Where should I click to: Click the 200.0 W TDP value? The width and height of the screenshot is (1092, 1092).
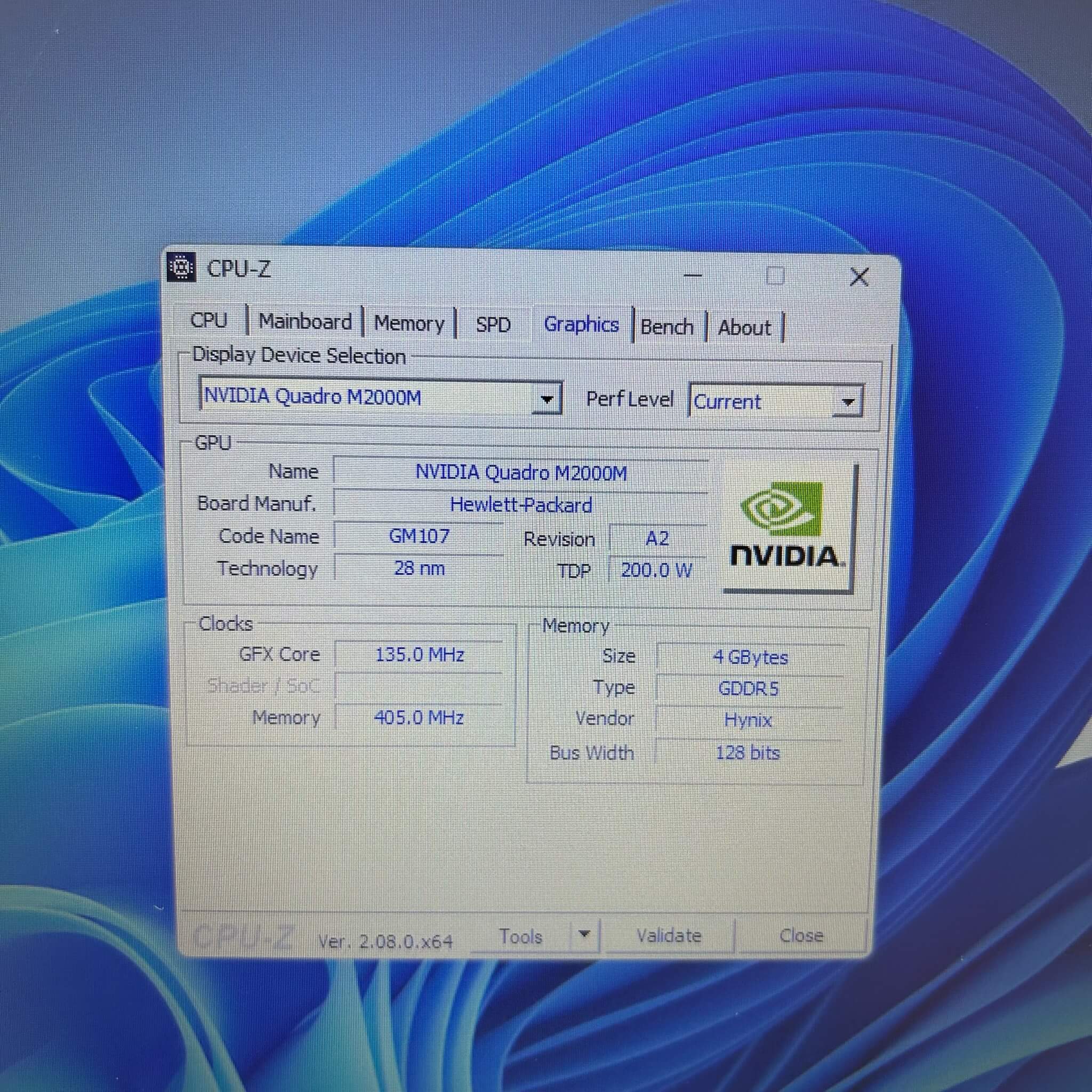(657, 571)
